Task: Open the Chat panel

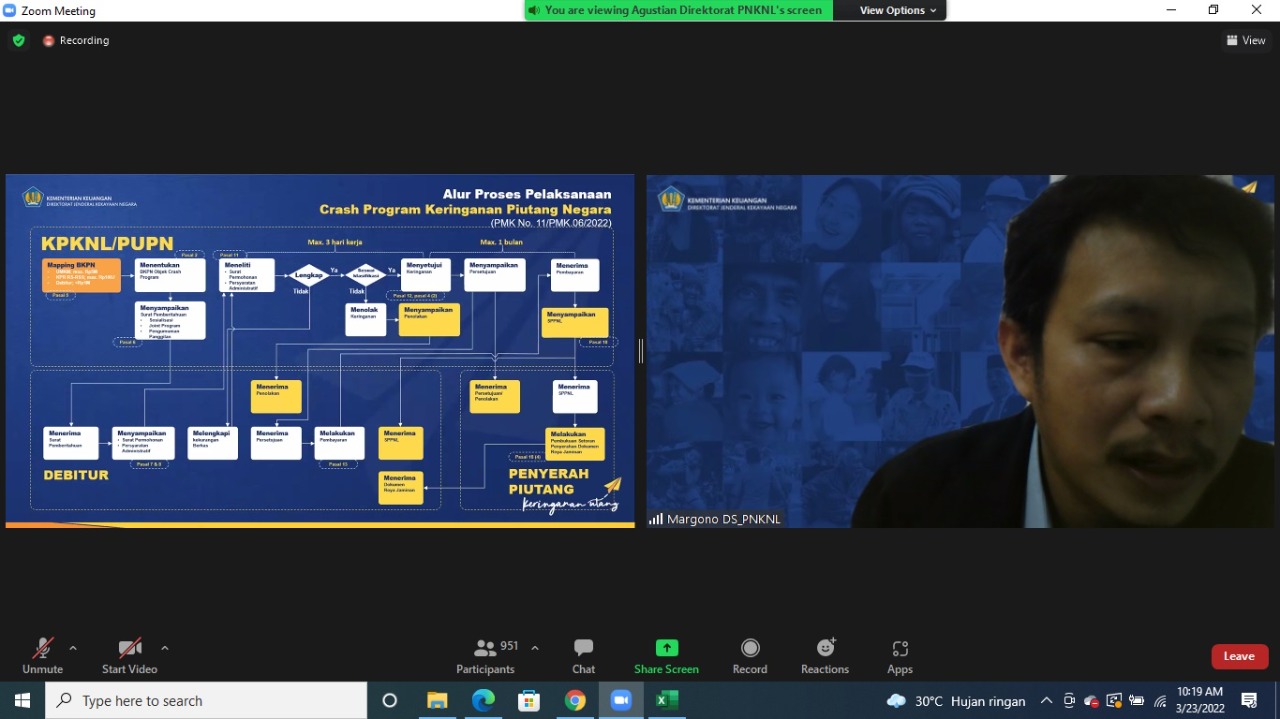Action: [x=583, y=655]
